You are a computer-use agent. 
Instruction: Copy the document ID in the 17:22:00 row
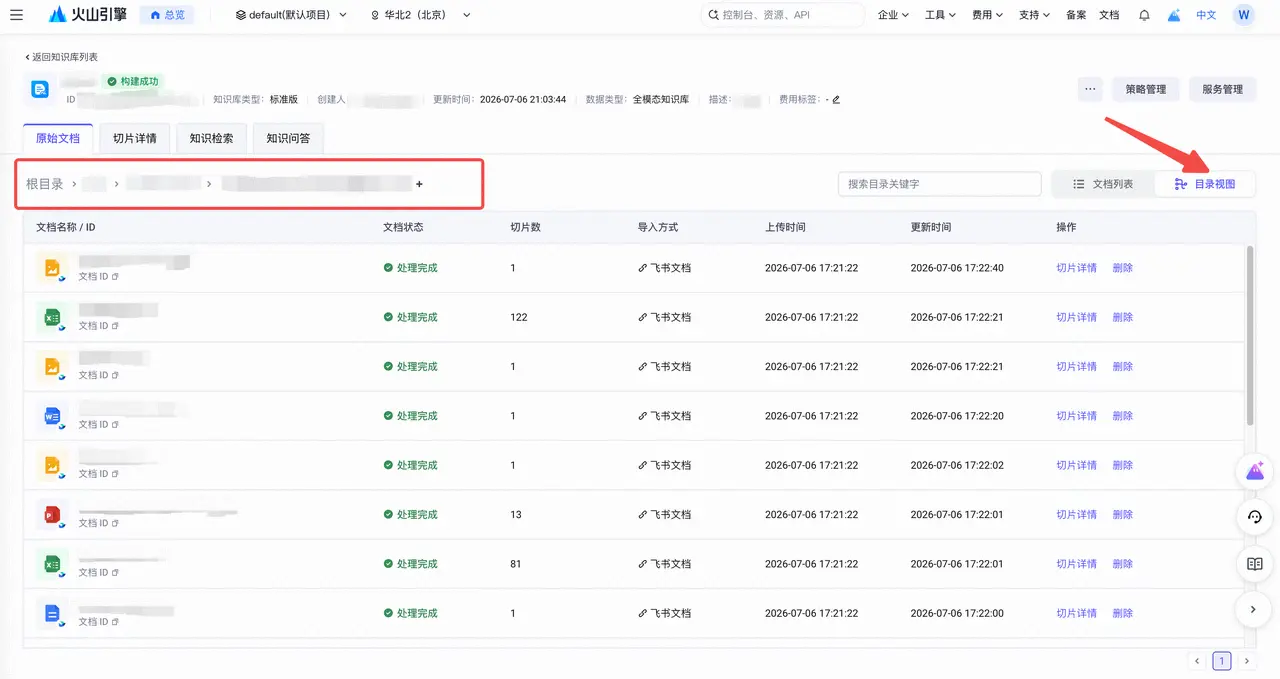pos(115,622)
